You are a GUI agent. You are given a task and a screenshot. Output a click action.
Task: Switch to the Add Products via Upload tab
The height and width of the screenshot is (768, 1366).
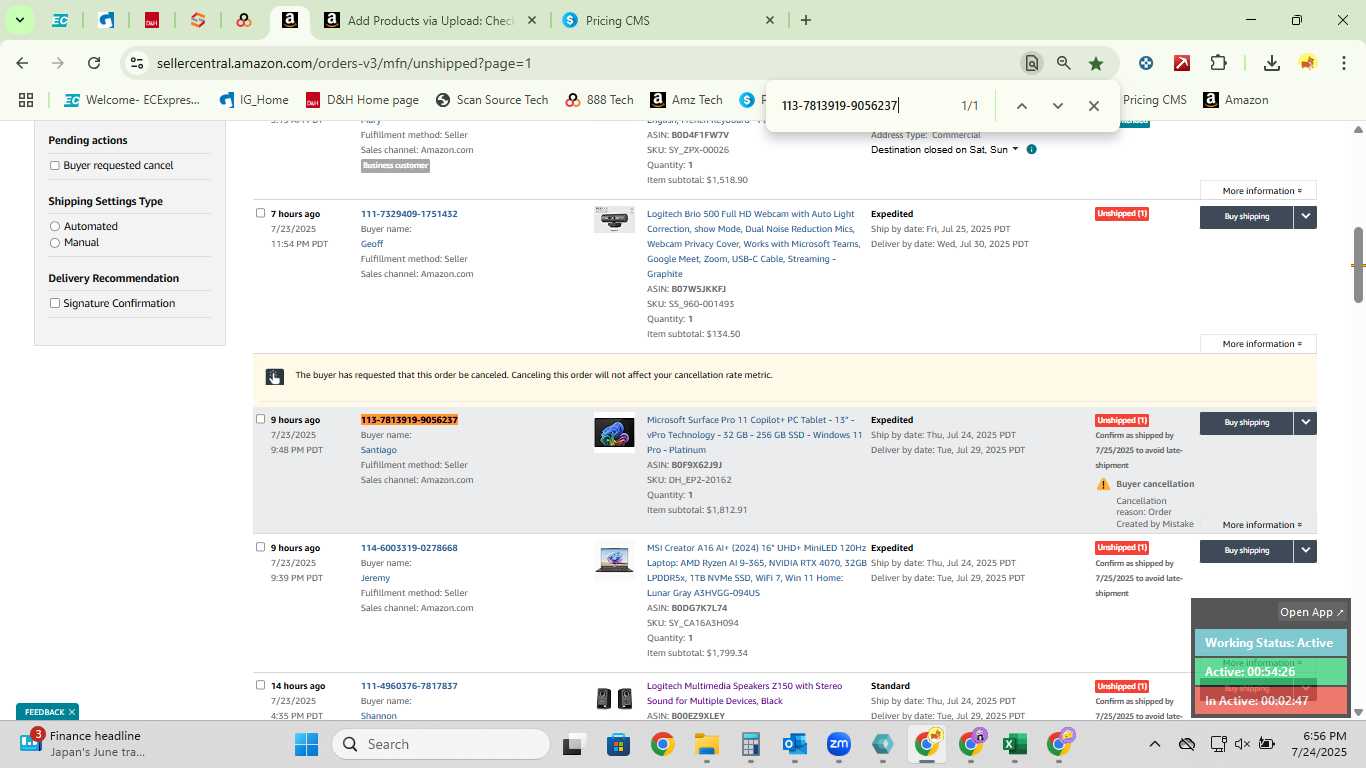click(430, 20)
